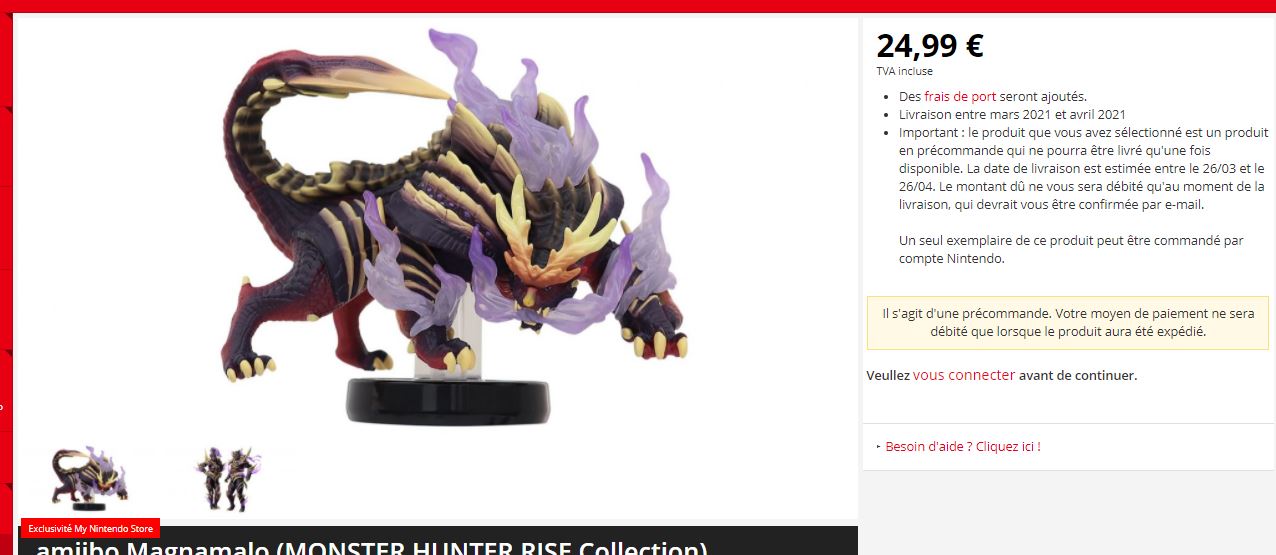
Task: Open 'Besoin d'aide ? Cliquez ici !' help link
Action: pos(962,447)
